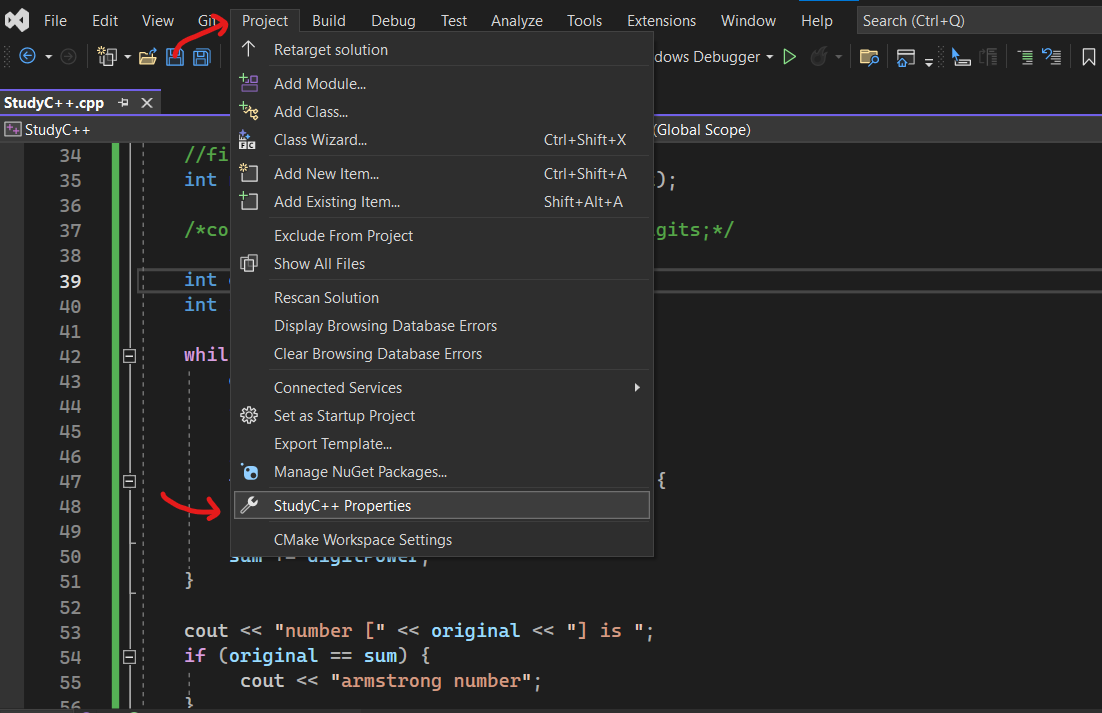Toggle pin on StudyC++.cpp tab
This screenshot has width=1102, height=713.
124,103
